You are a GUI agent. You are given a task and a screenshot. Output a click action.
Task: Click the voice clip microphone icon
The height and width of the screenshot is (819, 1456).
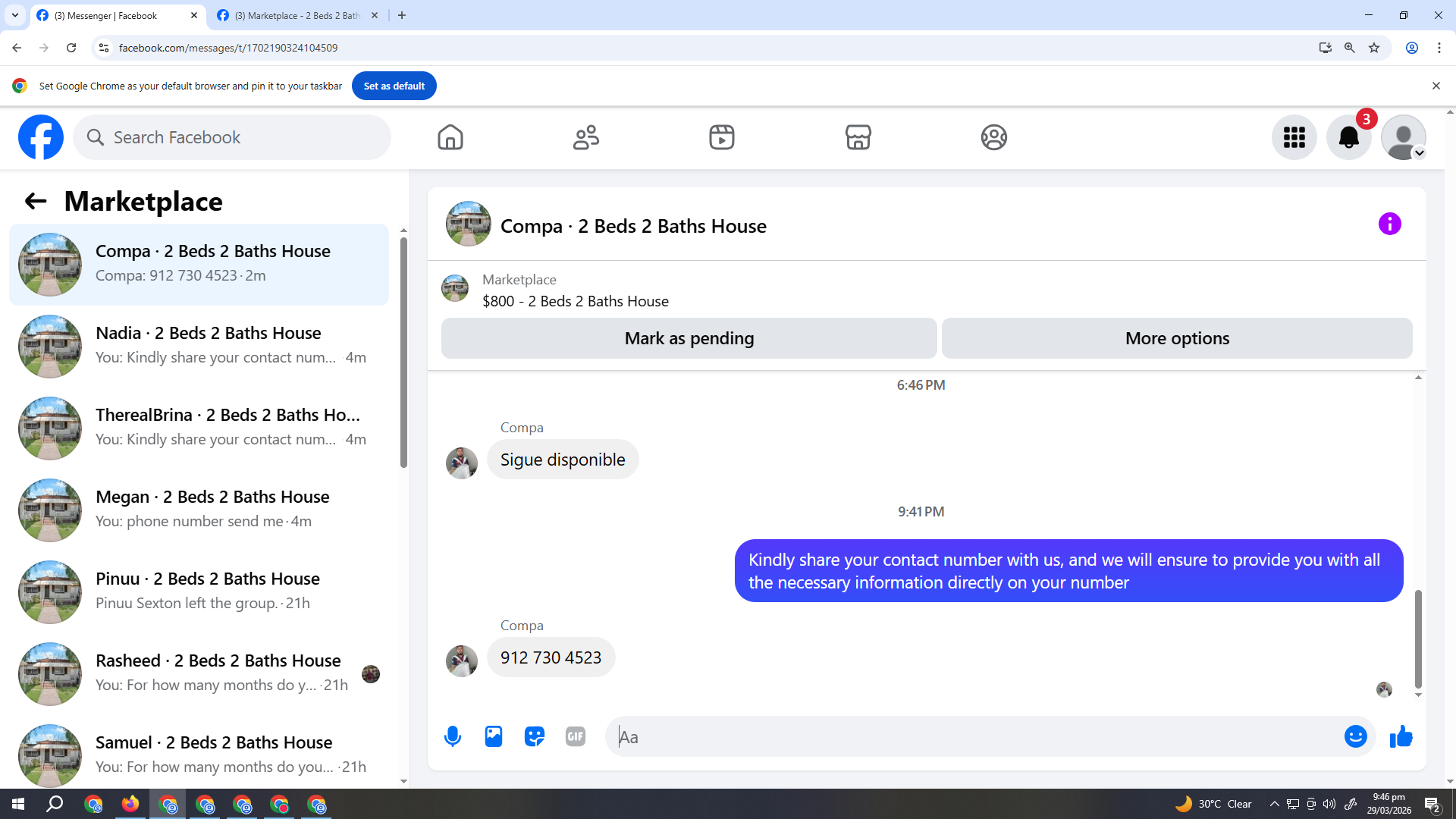click(x=453, y=736)
